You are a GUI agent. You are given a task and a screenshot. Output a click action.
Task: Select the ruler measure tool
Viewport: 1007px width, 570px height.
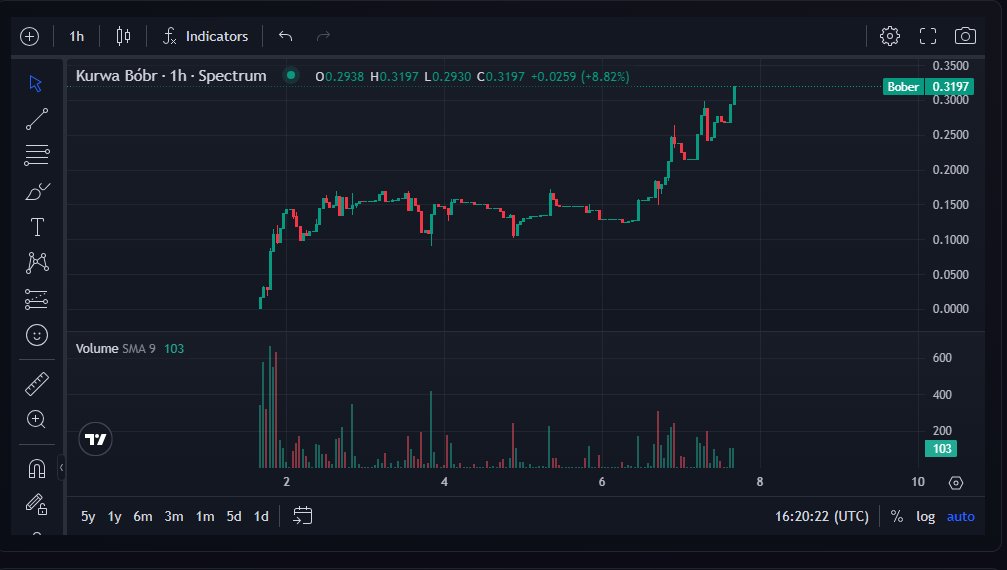(37, 384)
